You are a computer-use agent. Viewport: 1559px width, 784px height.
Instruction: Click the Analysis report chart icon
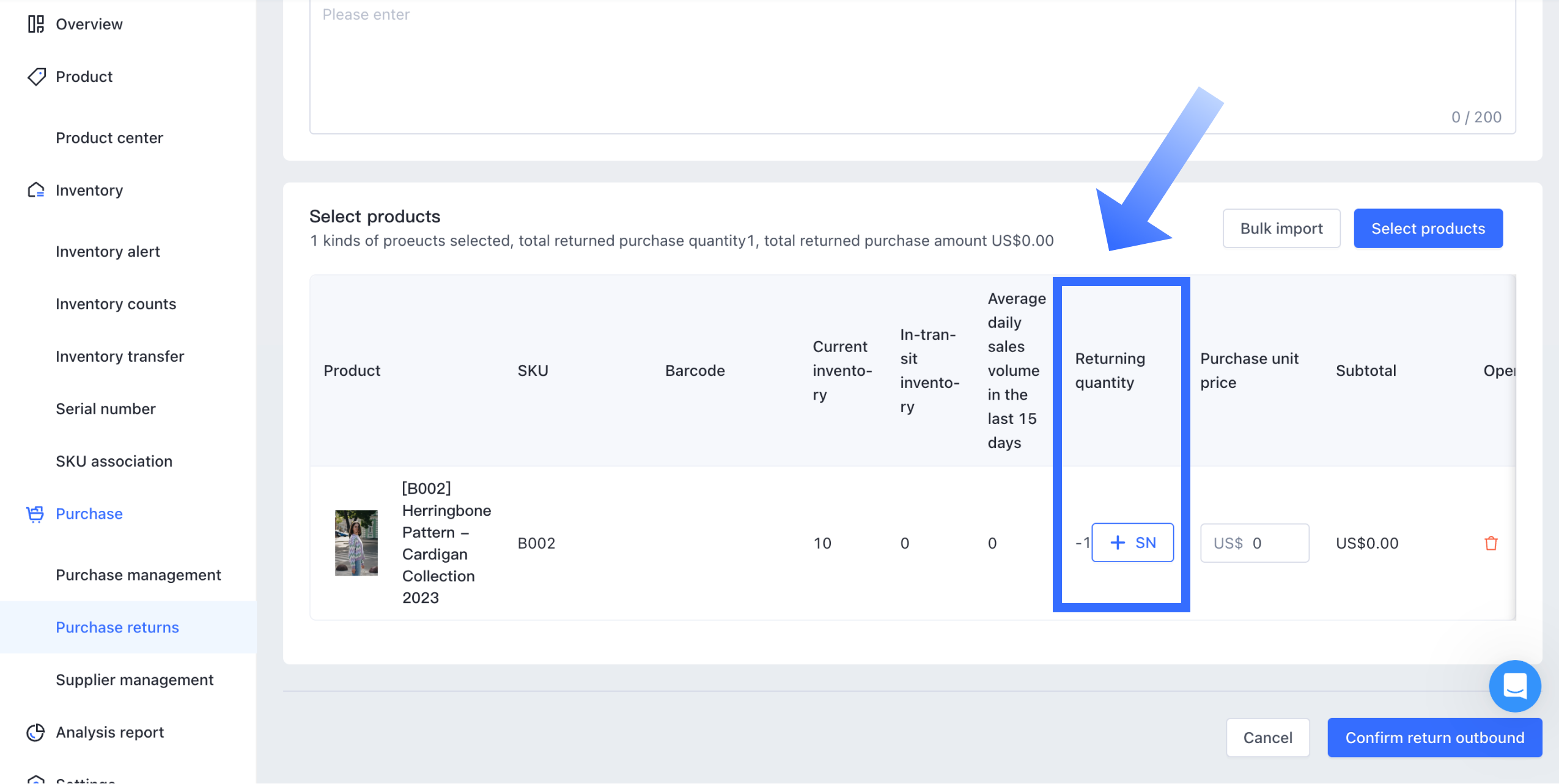click(36, 732)
